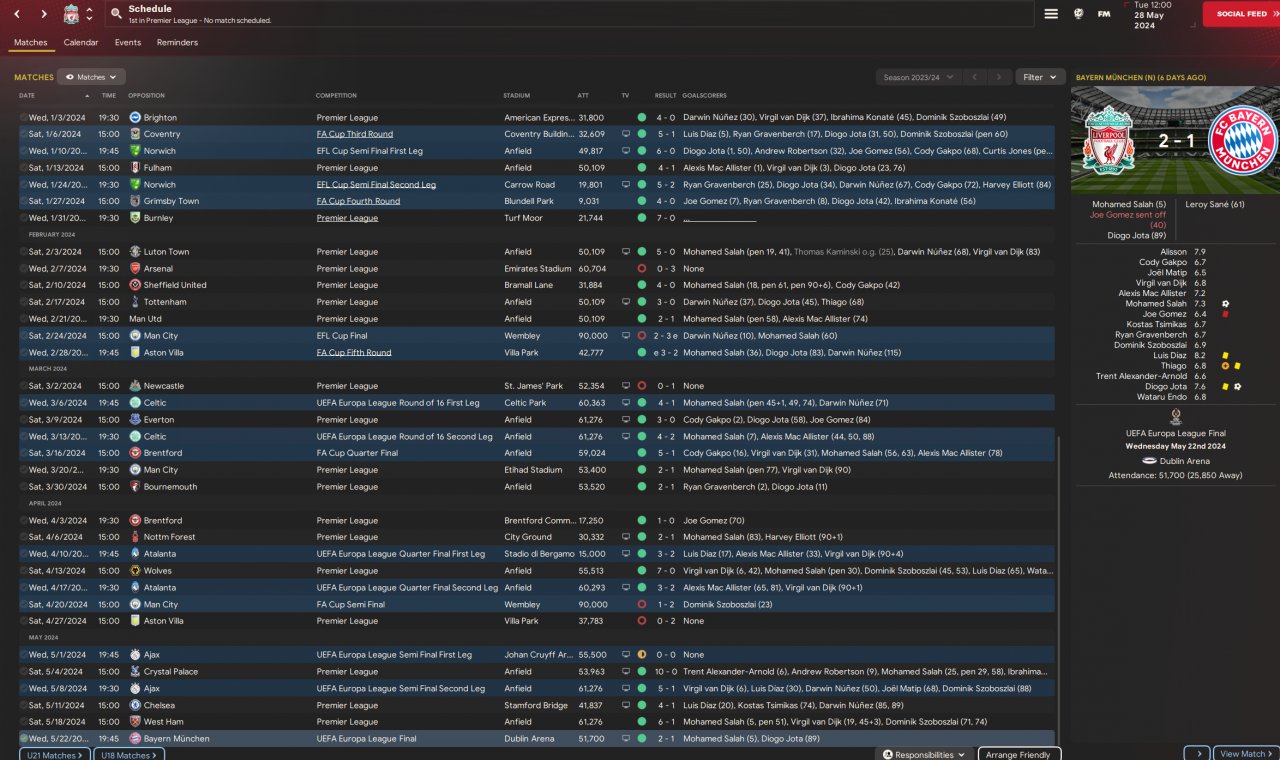Click the Tottenham club badge
The height and width of the screenshot is (760, 1280).
click(x=135, y=302)
